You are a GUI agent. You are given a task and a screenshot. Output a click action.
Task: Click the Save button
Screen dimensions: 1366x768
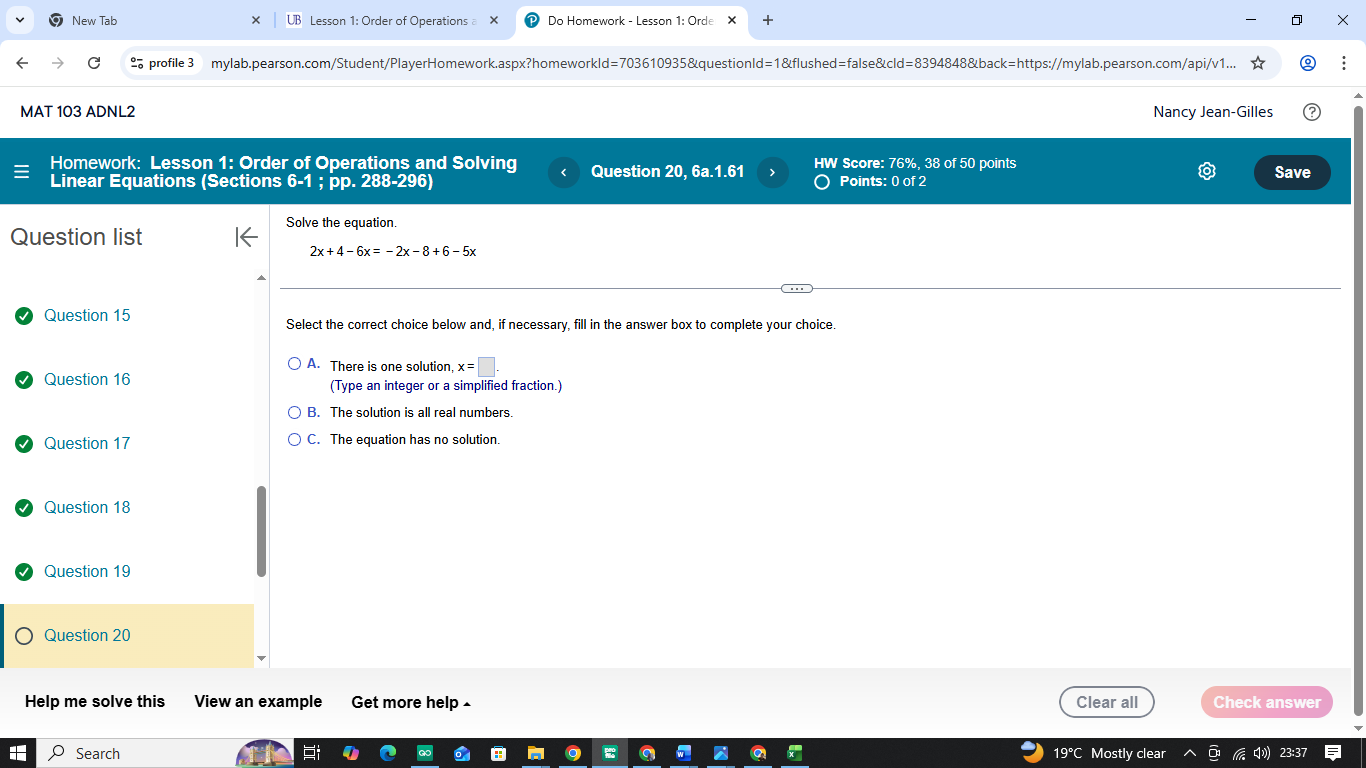click(x=1291, y=172)
